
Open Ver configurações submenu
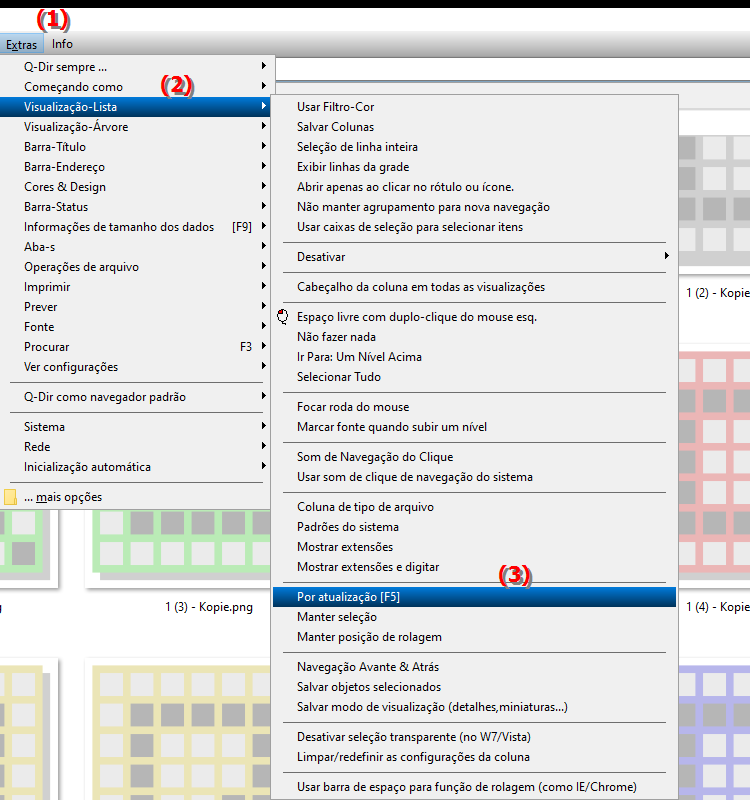(x=135, y=367)
